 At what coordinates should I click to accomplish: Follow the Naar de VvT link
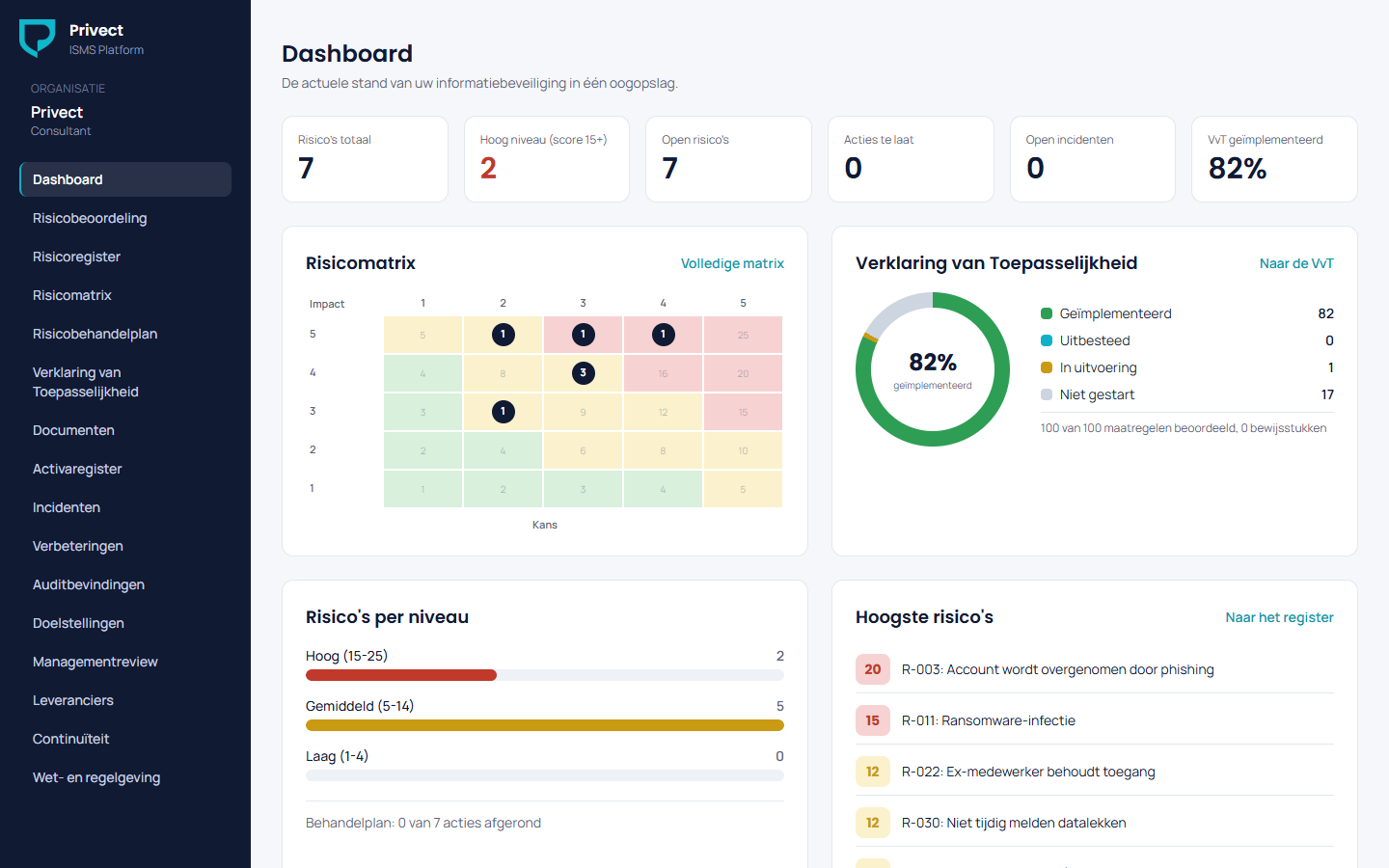[x=1296, y=263]
